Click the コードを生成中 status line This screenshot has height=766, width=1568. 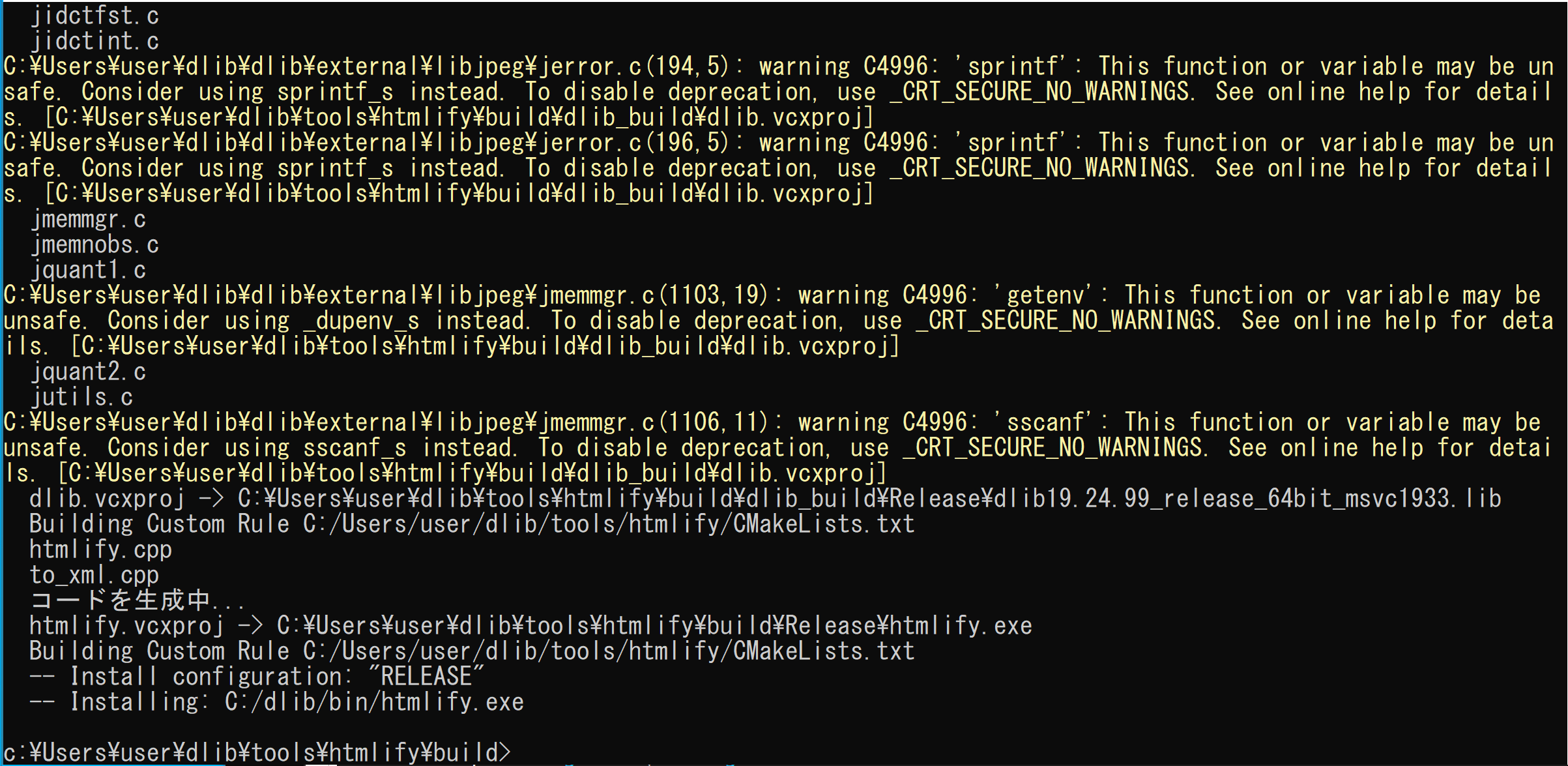(x=138, y=600)
